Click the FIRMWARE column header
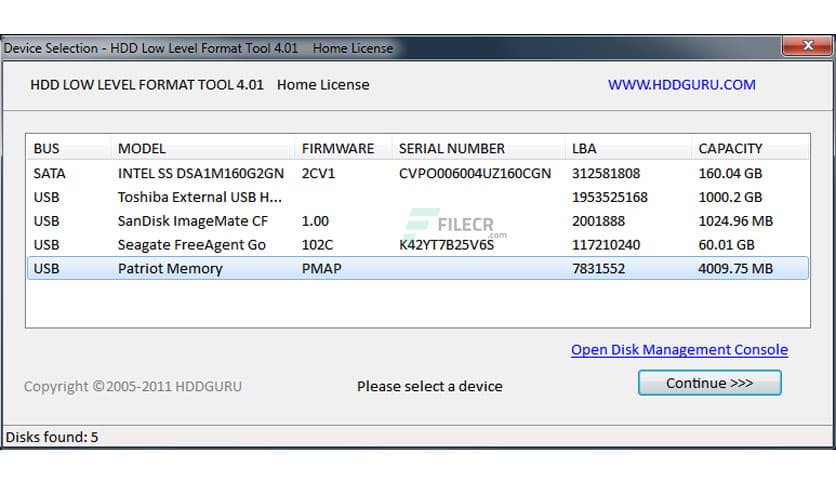836x484 pixels. (343, 148)
